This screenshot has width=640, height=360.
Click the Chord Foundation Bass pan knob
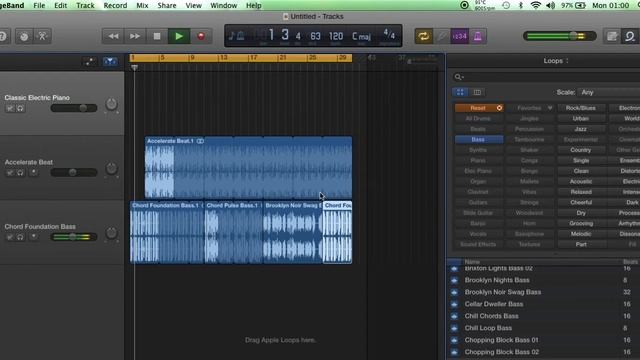111,233
